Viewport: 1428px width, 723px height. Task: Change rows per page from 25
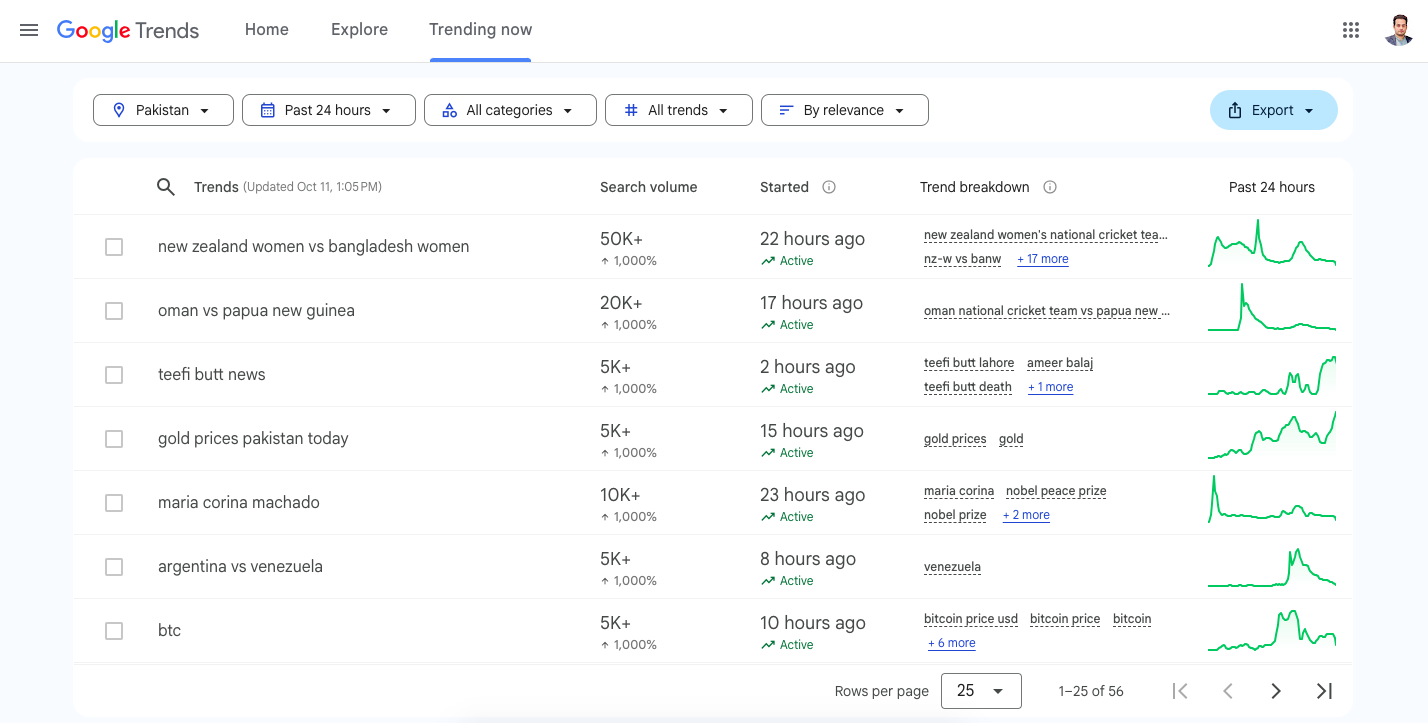[981, 691]
